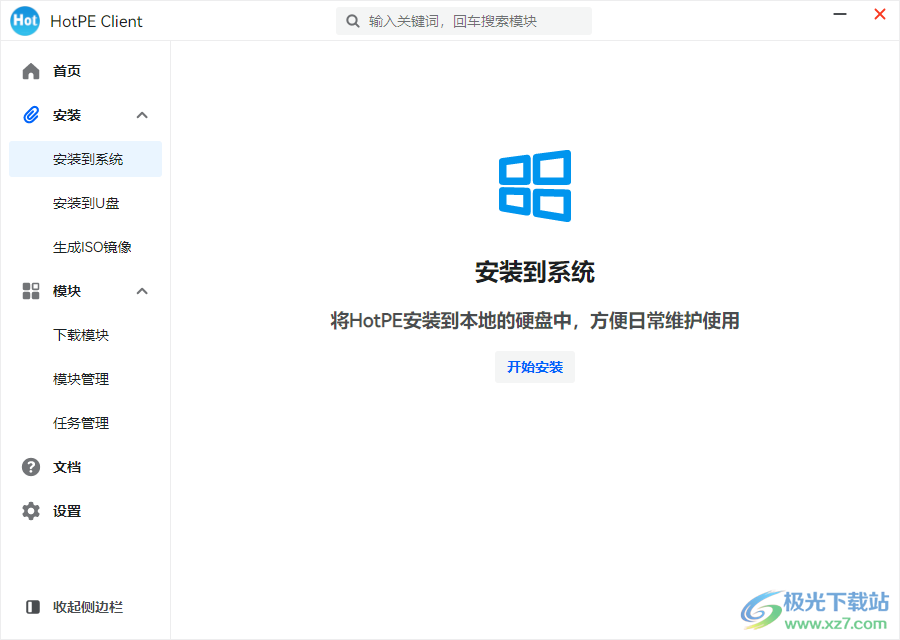Click the HotPE logo icon
900x640 pixels.
[25, 21]
